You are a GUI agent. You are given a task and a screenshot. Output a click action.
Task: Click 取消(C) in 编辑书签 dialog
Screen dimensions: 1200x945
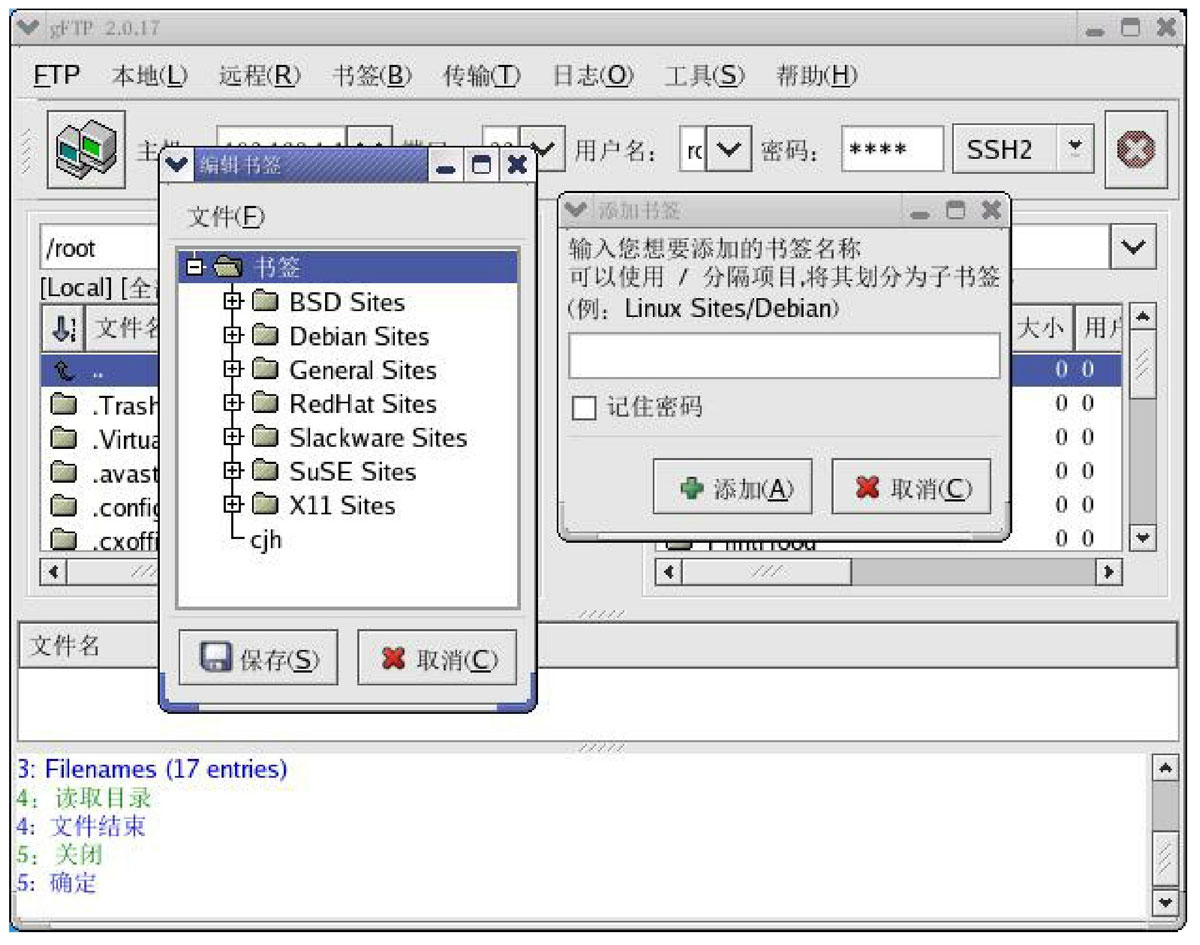(x=438, y=659)
